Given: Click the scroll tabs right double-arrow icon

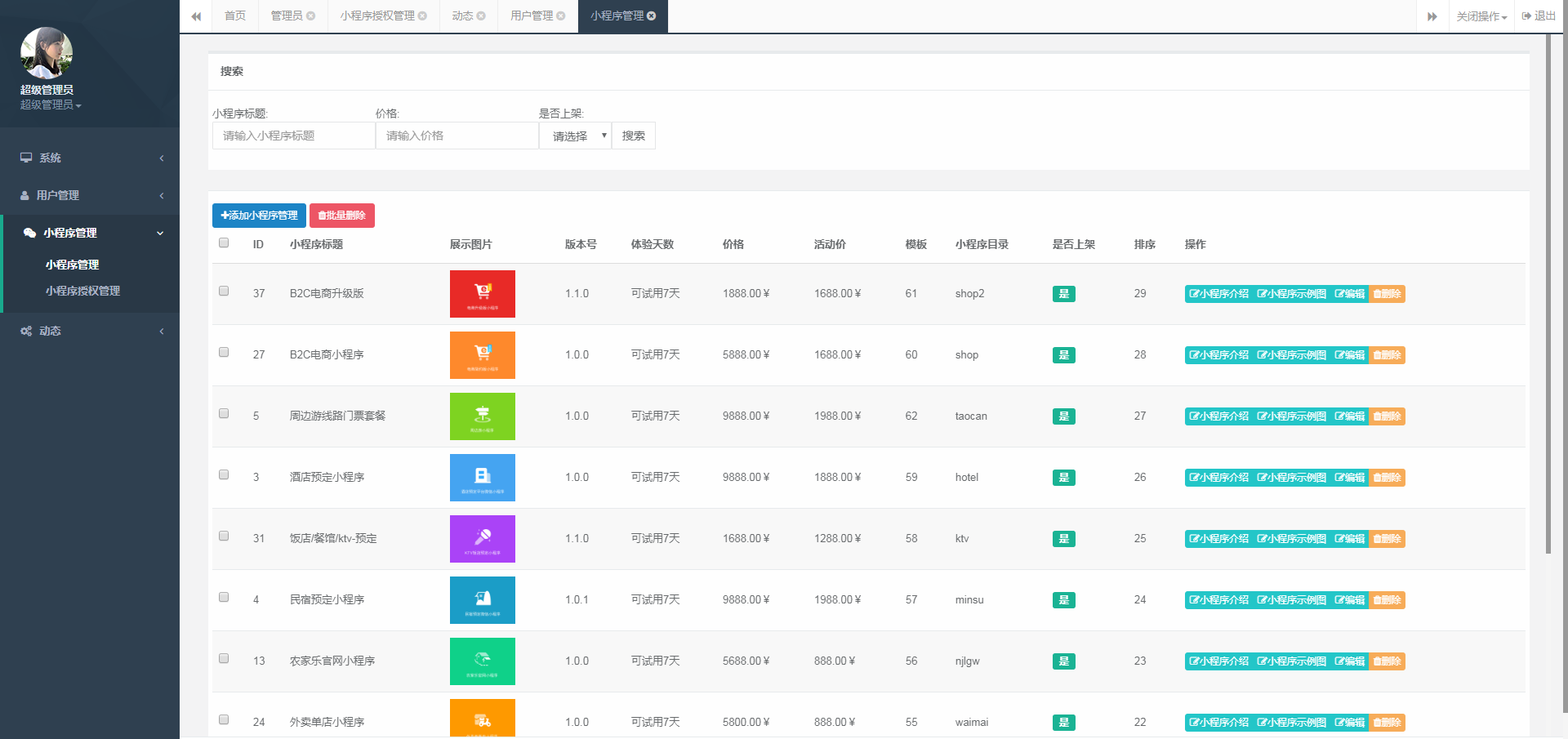Looking at the screenshot, I should [x=1432, y=16].
